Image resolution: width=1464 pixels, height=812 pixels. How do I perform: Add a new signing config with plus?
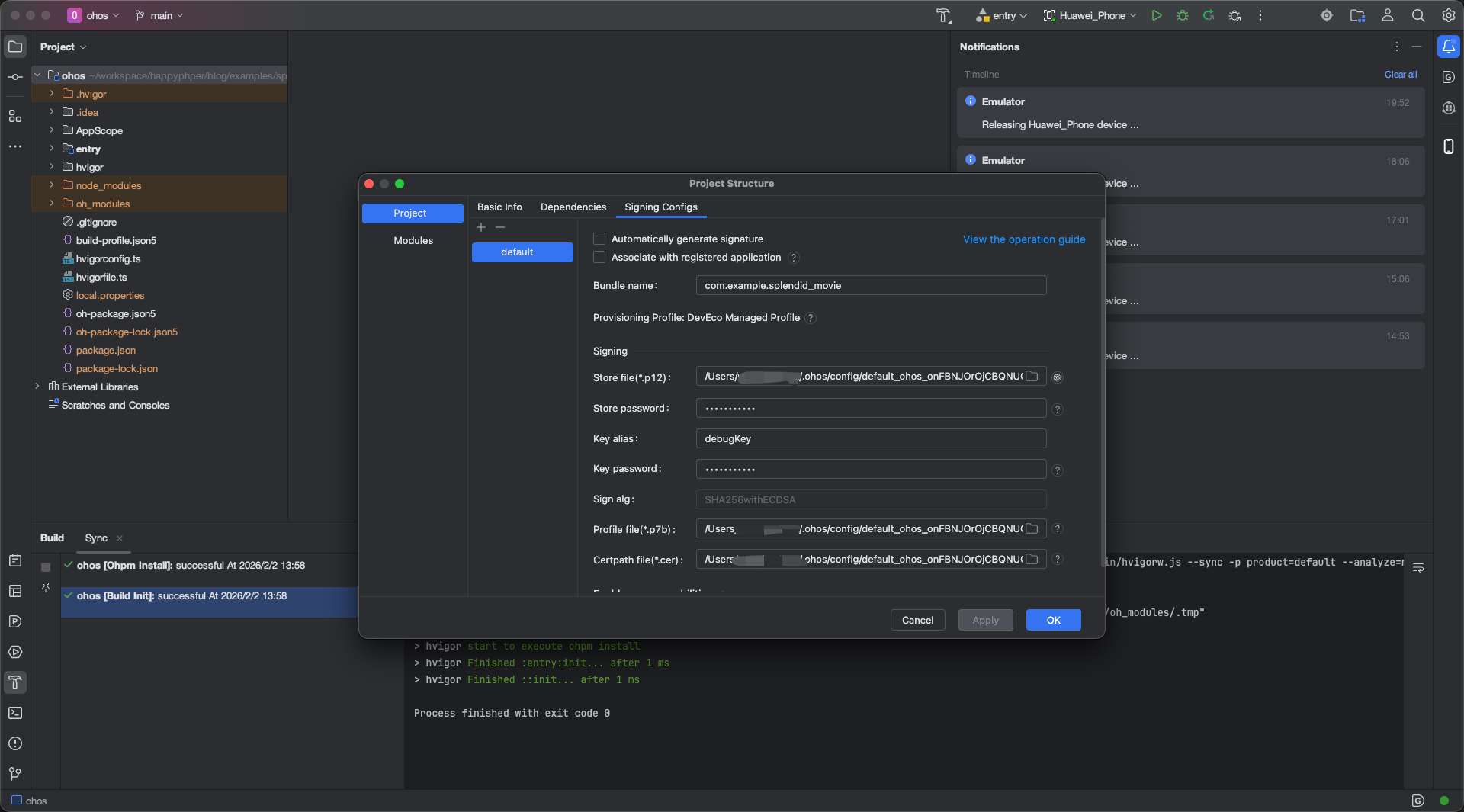coord(481,227)
